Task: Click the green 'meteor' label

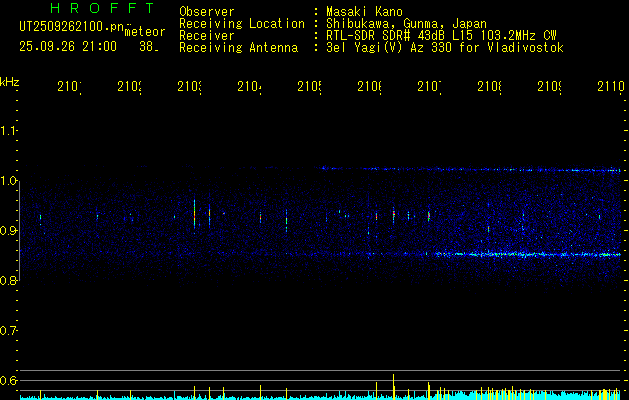Action: point(145,32)
